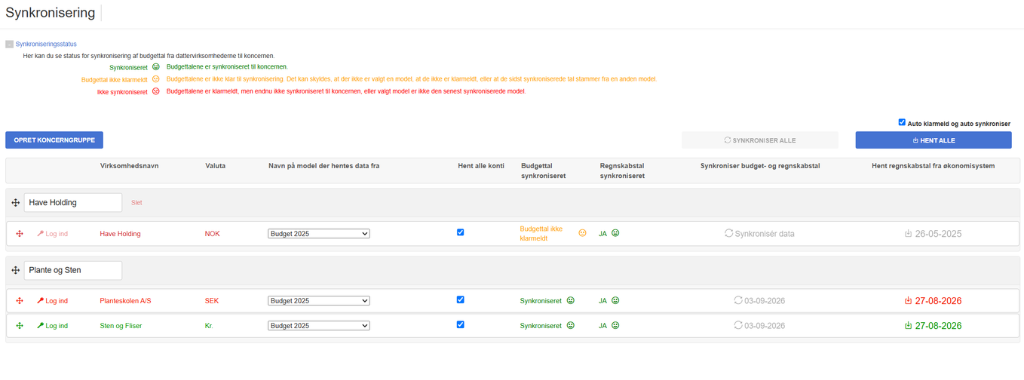Click the JA smiley icon on Sten og Fliser row

(x=615, y=325)
